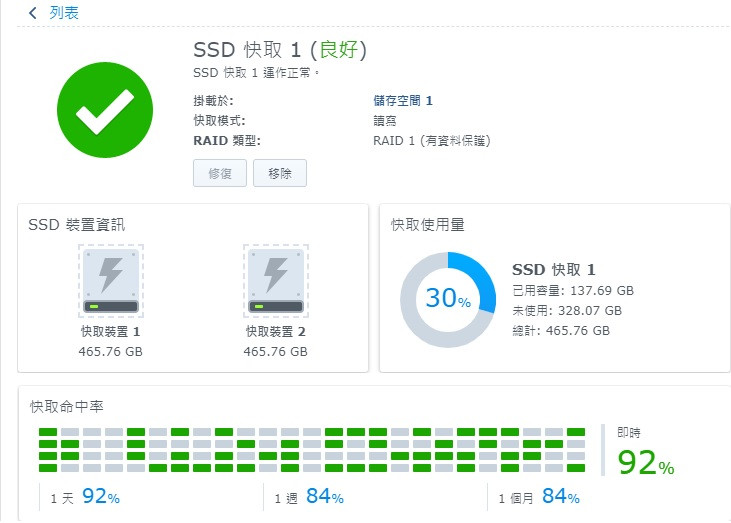Click the green checkmark healthy status icon
The image size is (731, 523).
coord(105,110)
